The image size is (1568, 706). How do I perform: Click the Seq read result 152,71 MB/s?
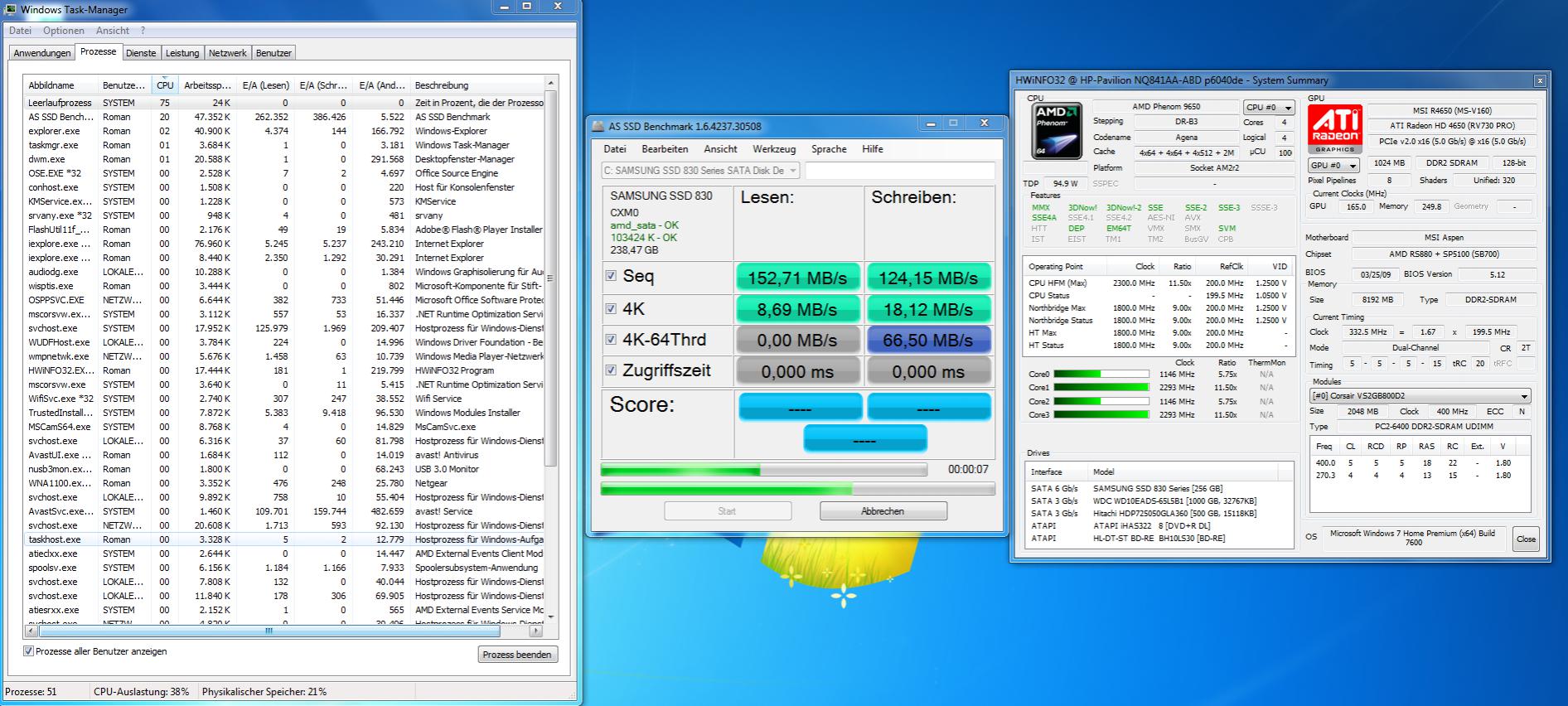point(797,278)
